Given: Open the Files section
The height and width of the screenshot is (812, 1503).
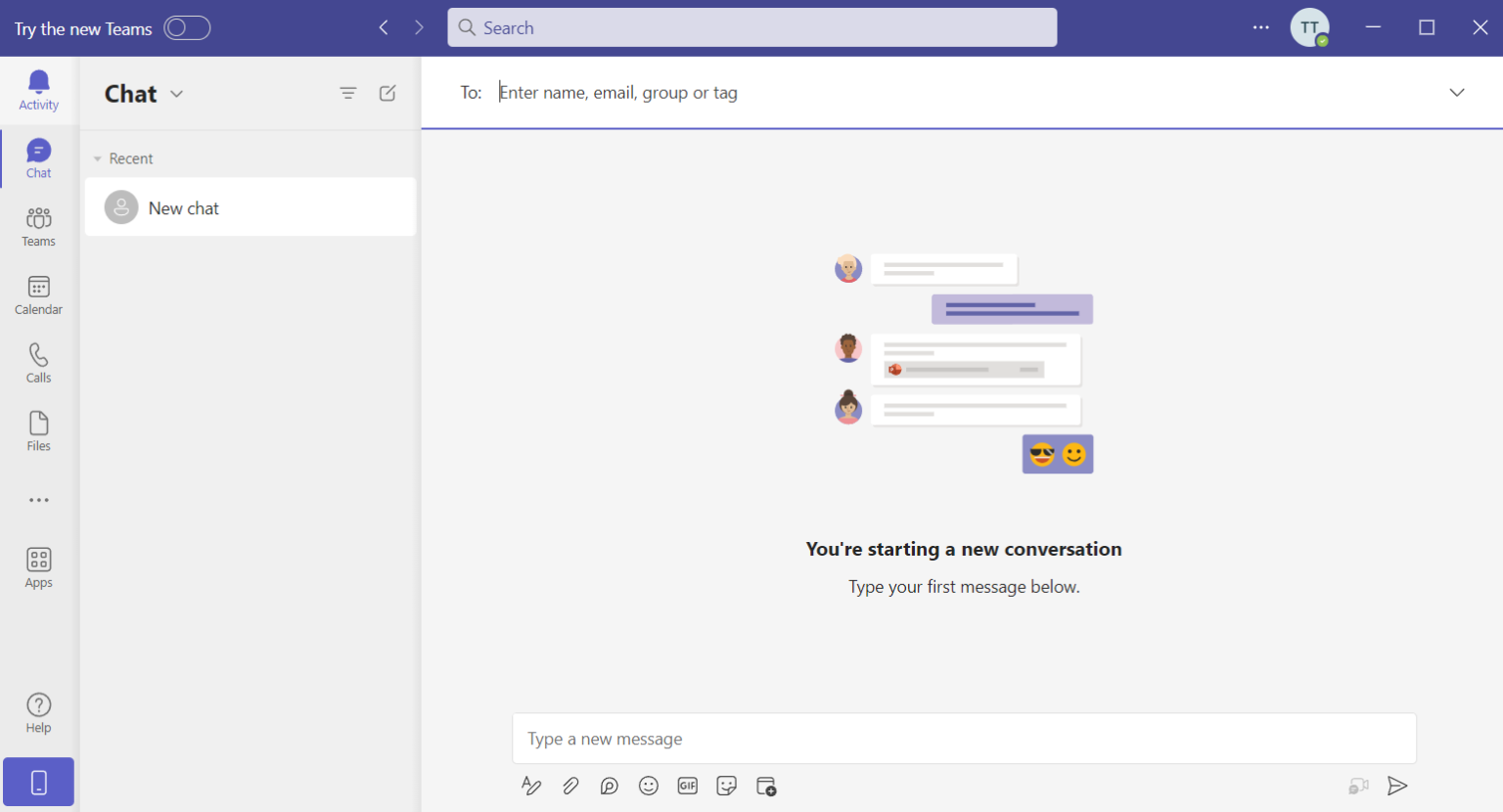Looking at the screenshot, I should pos(38,431).
